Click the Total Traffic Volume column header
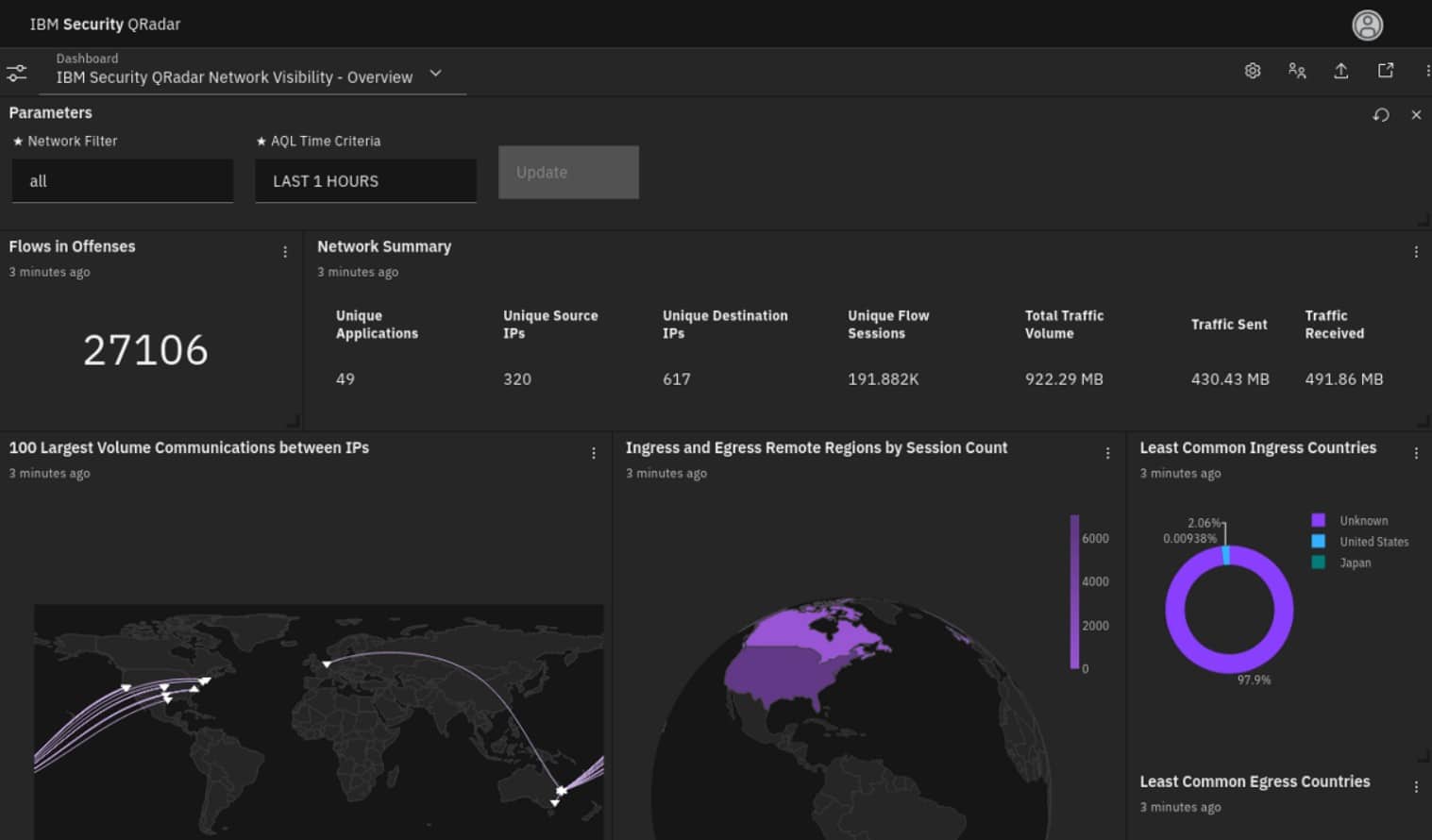 click(x=1064, y=325)
